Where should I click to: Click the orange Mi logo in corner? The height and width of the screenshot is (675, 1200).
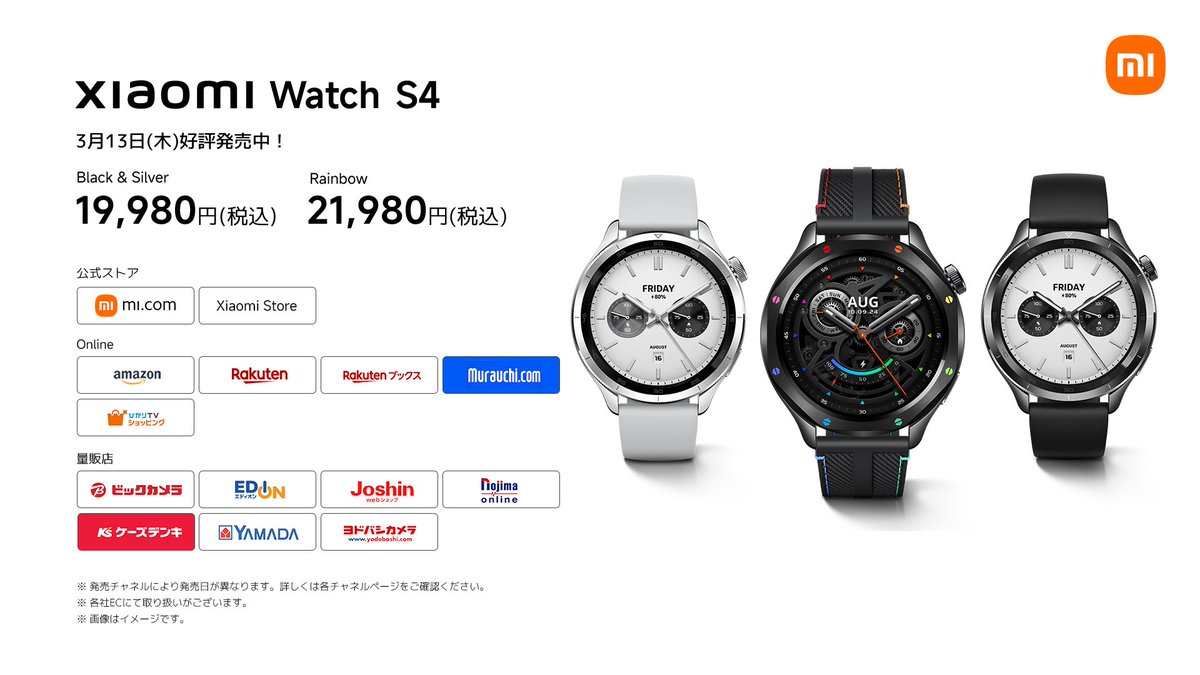pyautogui.click(x=1136, y=66)
